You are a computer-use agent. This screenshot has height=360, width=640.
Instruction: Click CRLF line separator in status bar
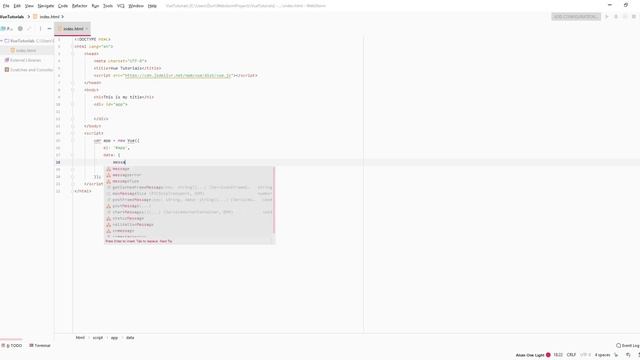click(x=571, y=355)
